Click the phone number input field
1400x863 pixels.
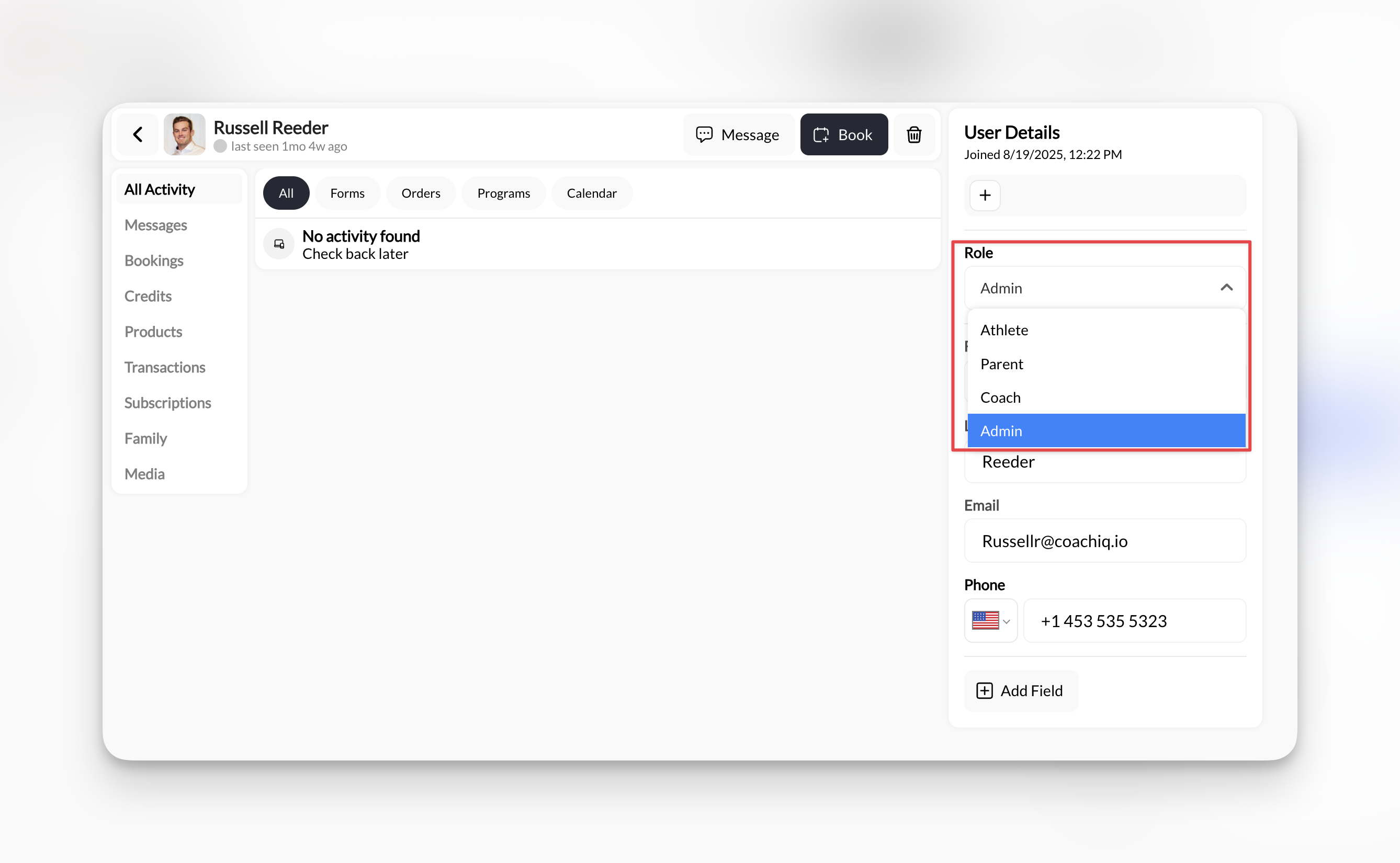click(1134, 620)
